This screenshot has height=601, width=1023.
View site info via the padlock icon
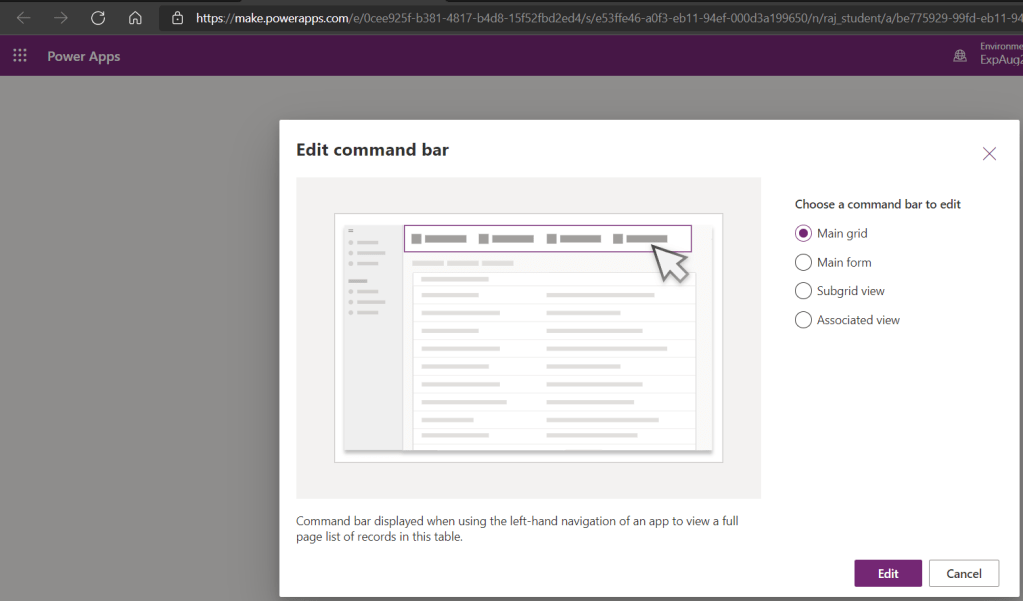pyautogui.click(x=178, y=18)
